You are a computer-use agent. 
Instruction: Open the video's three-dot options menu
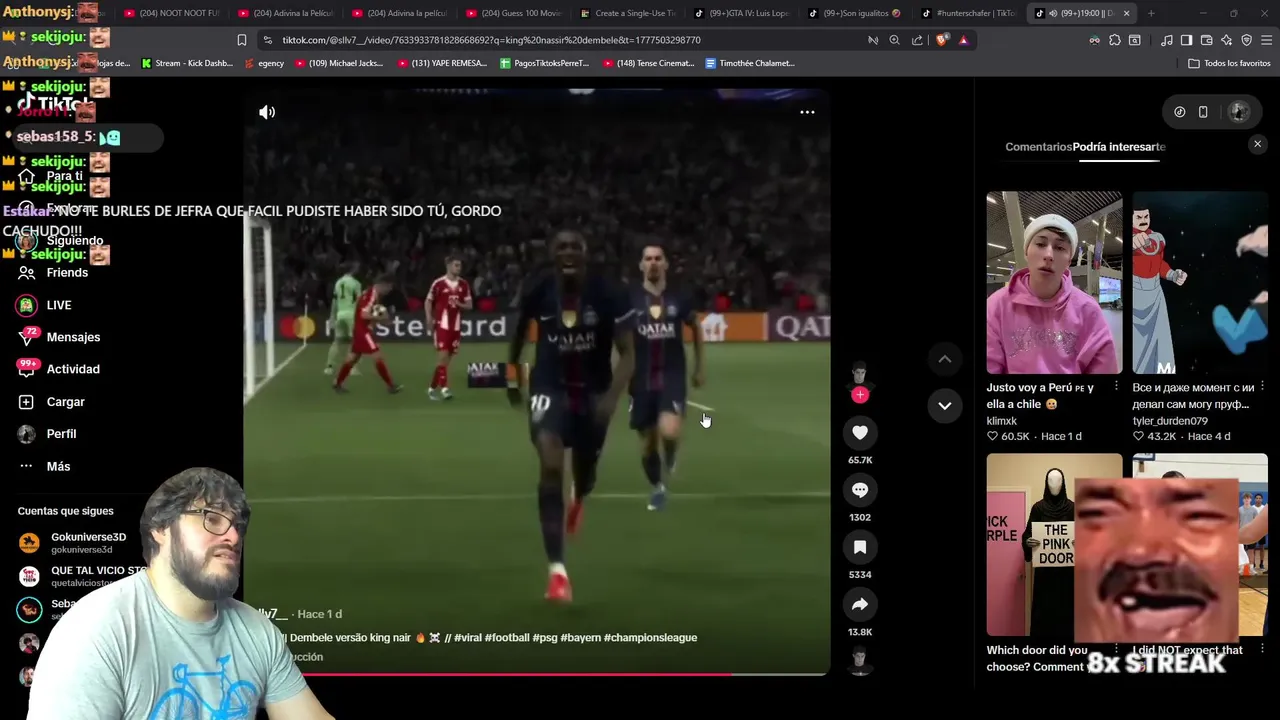[807, 112]
